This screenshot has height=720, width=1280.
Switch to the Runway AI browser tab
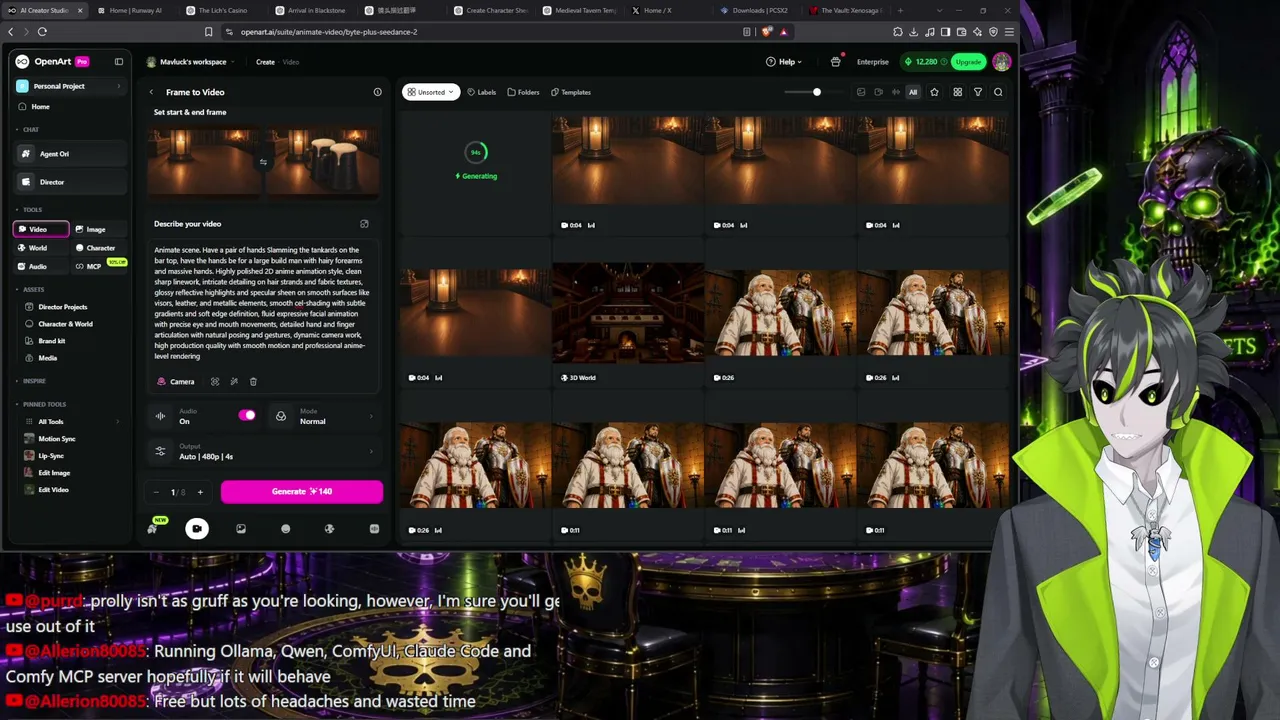(x=134, y=10)
